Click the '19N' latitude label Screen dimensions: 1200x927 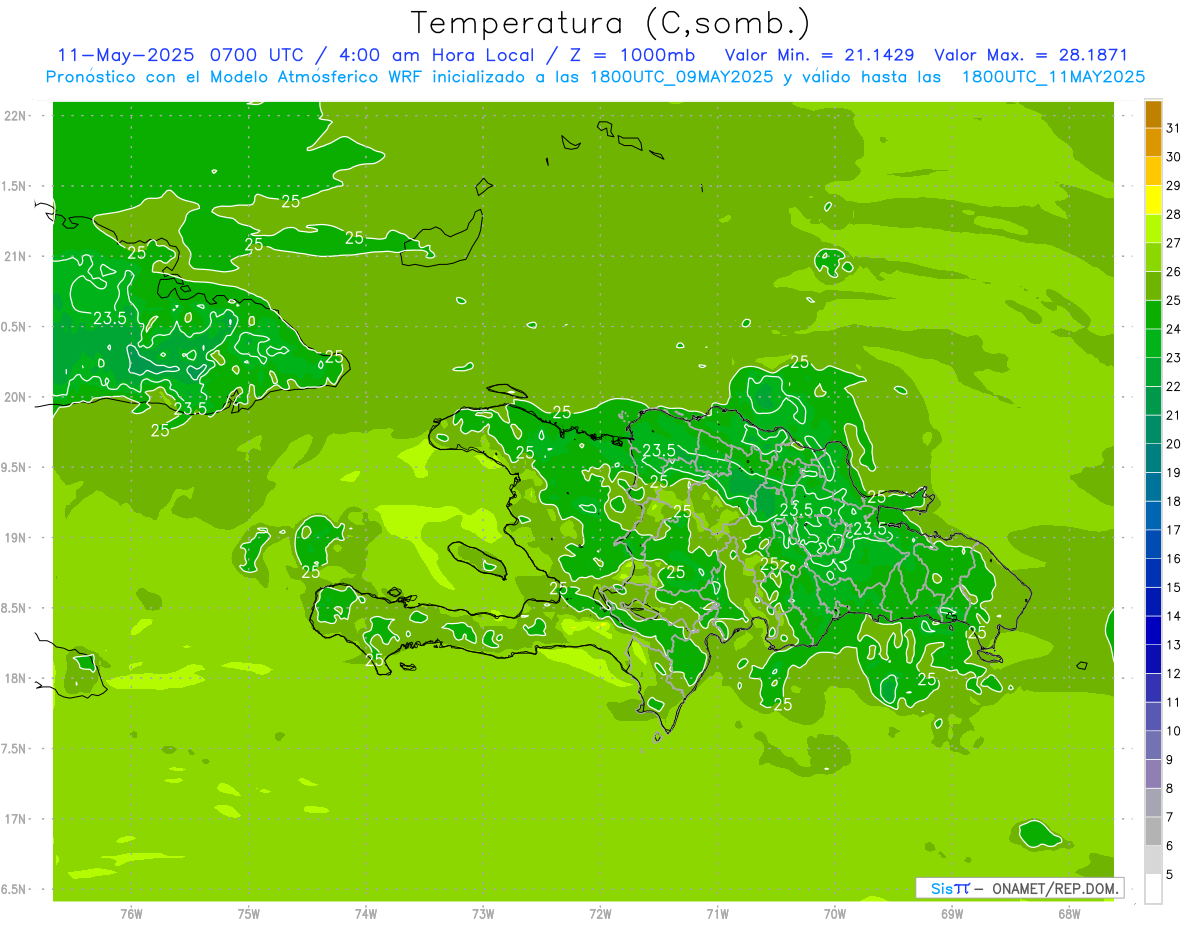point(15,538)
